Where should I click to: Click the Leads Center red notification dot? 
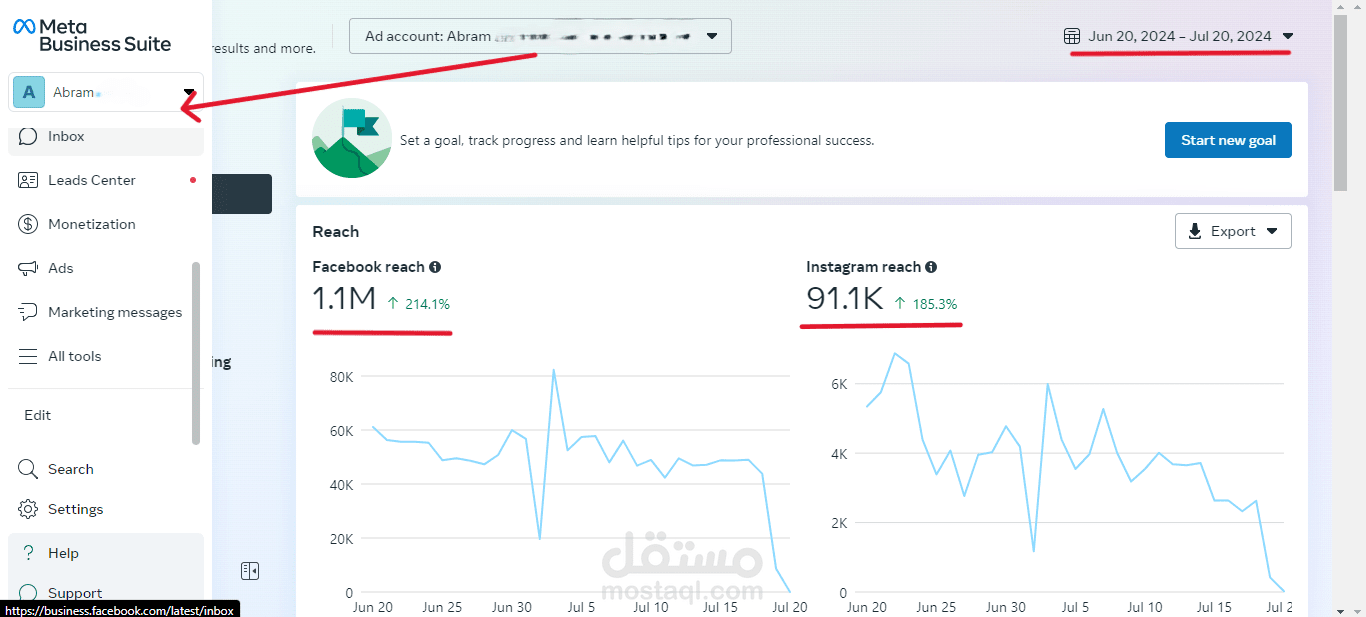click(193, 180)
